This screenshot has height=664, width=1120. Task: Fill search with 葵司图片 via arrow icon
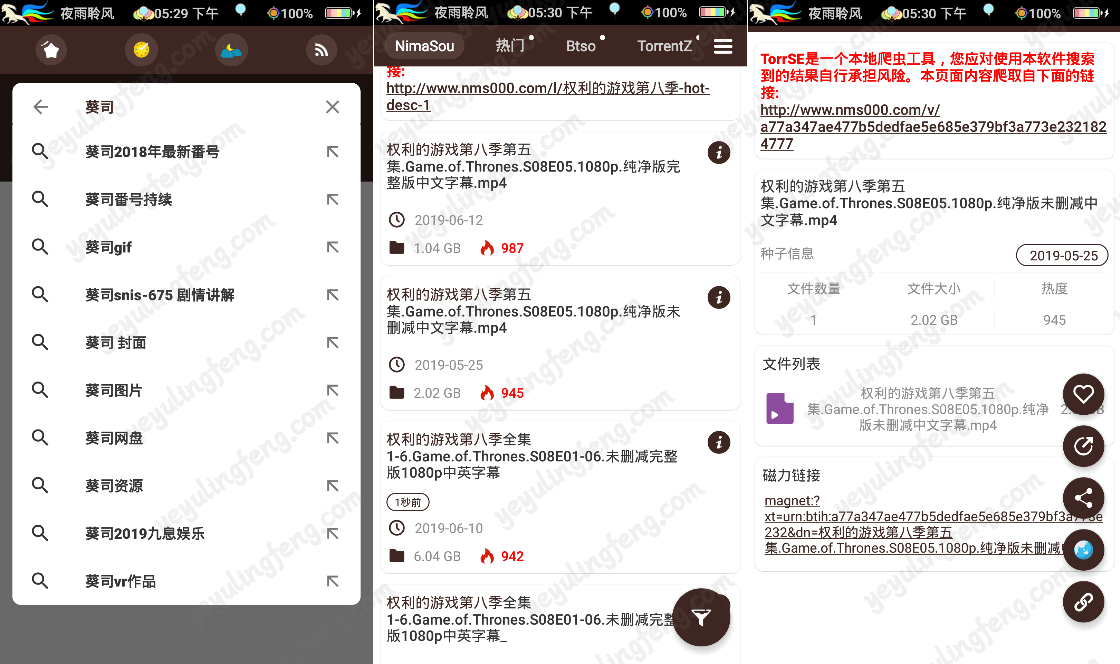[x=332, y=391]
